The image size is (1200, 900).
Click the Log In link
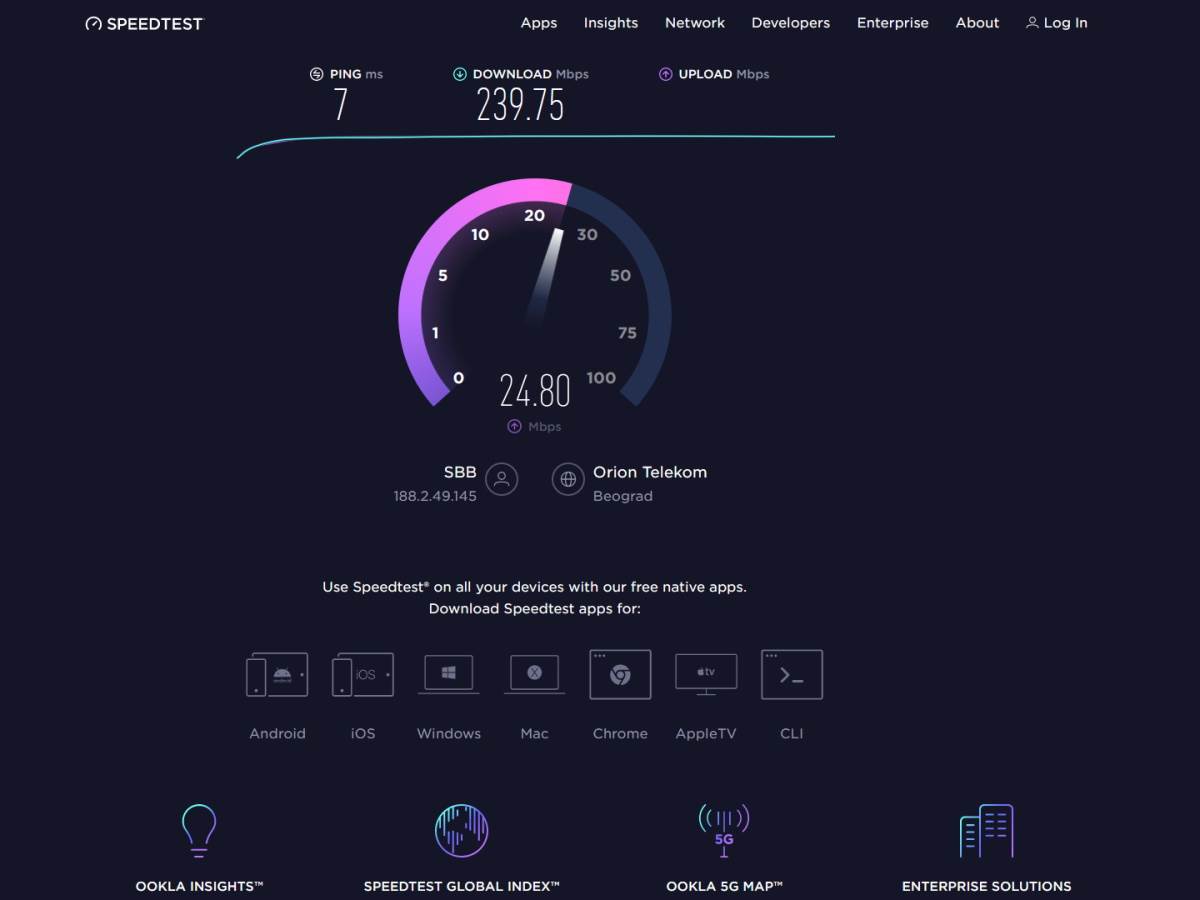(x=1056, y=23)
